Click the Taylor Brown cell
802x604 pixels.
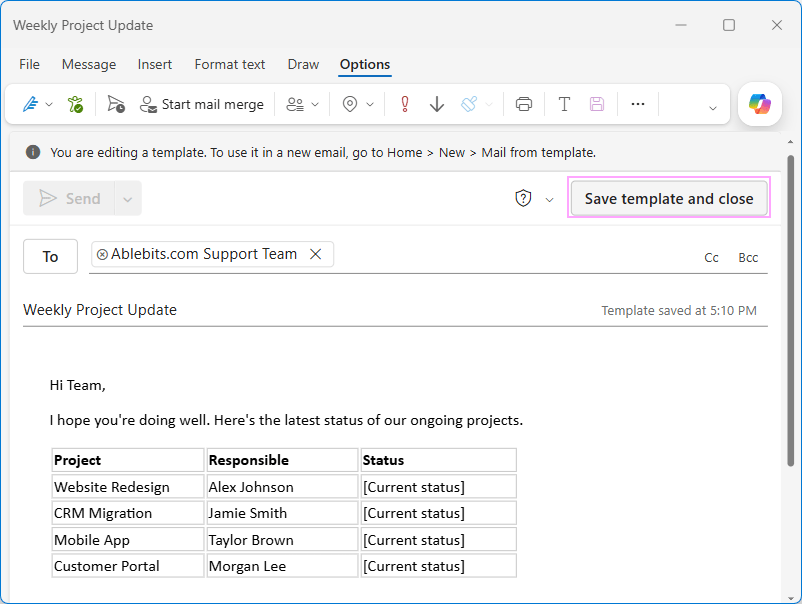coord(282,540)
